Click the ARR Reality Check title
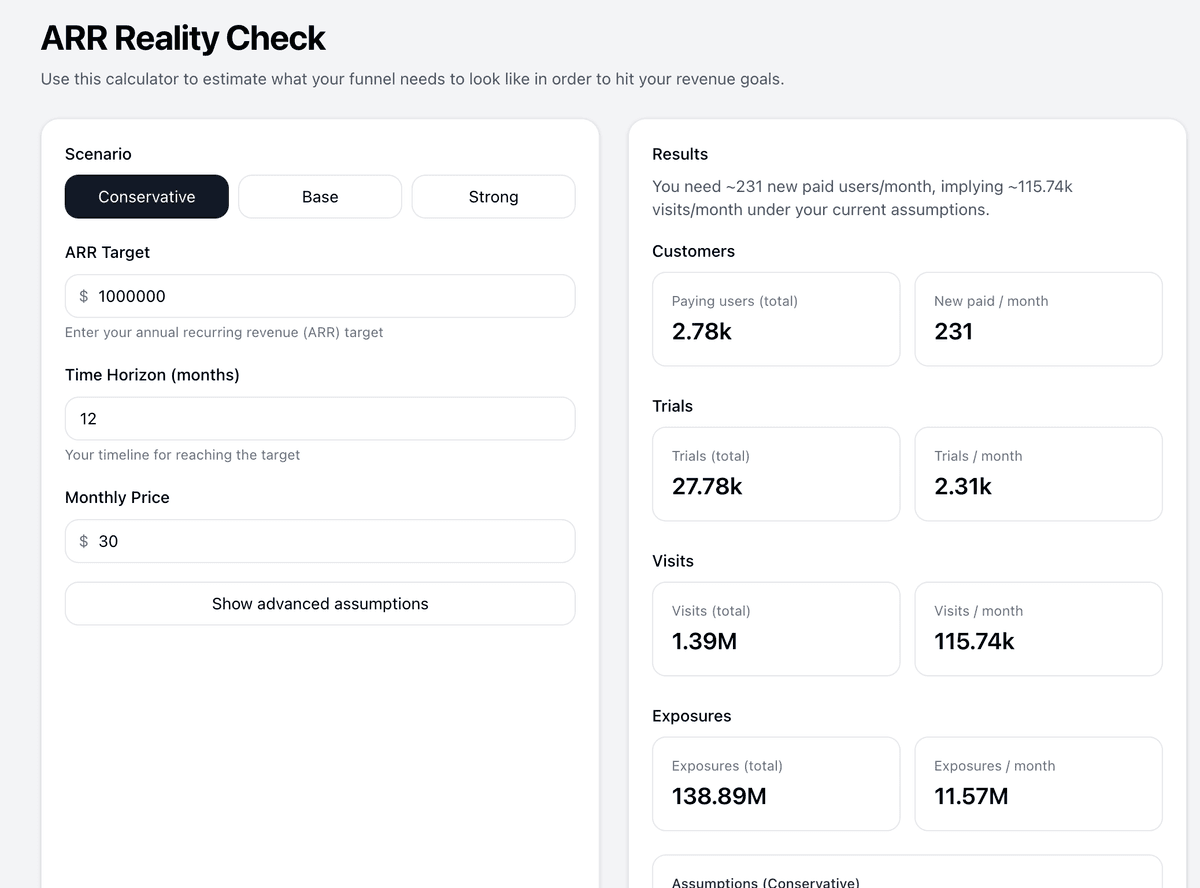 click(183, 38)
